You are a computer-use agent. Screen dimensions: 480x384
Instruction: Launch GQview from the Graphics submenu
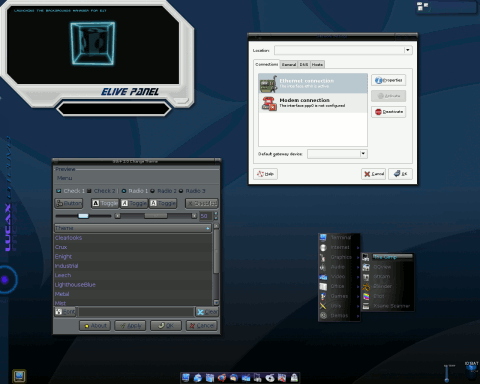(388, 267)
